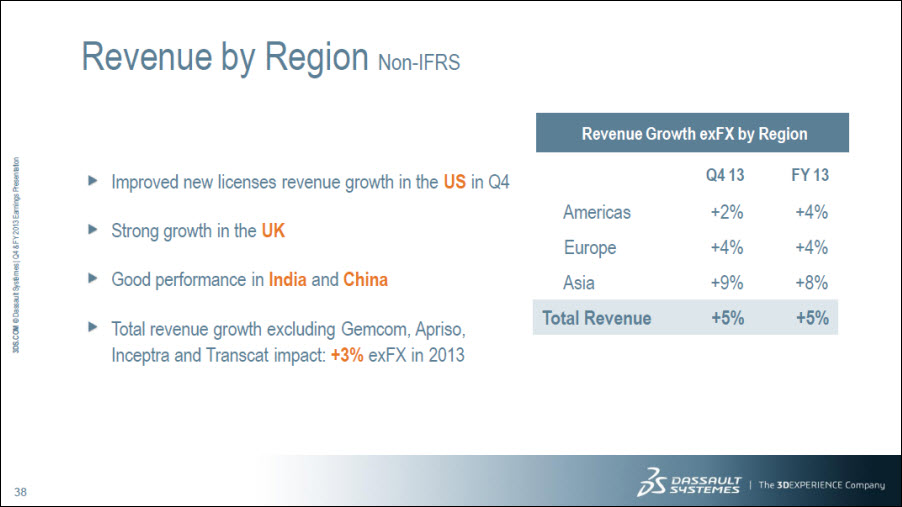Click the Total Revenue Q4 13 value '+5%'
The width and height of the screenshot is (902, 507).
point(728,318)
